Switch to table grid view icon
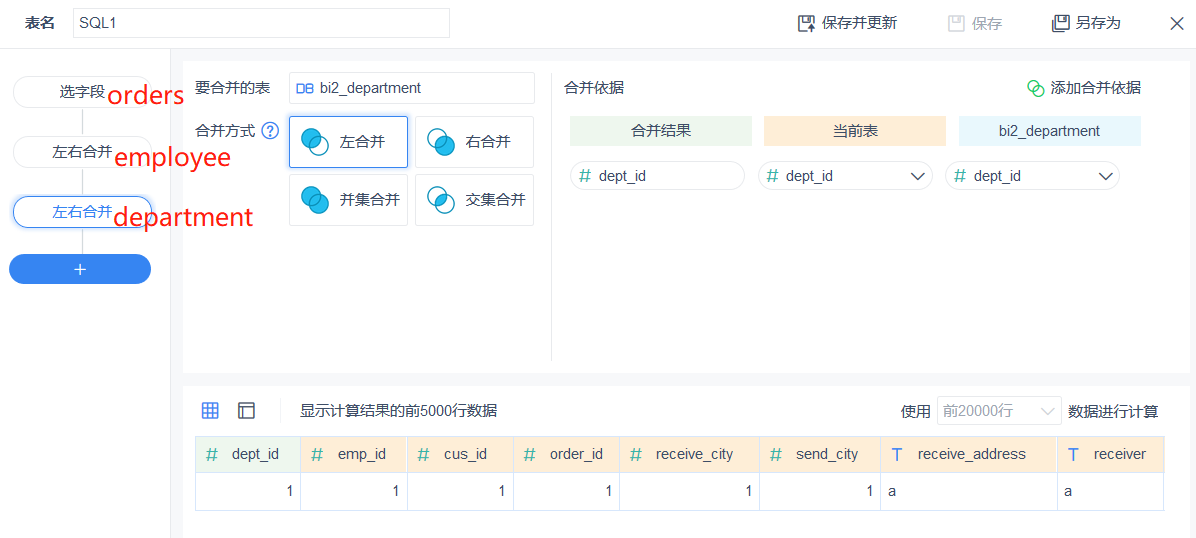 pos(210,410)
